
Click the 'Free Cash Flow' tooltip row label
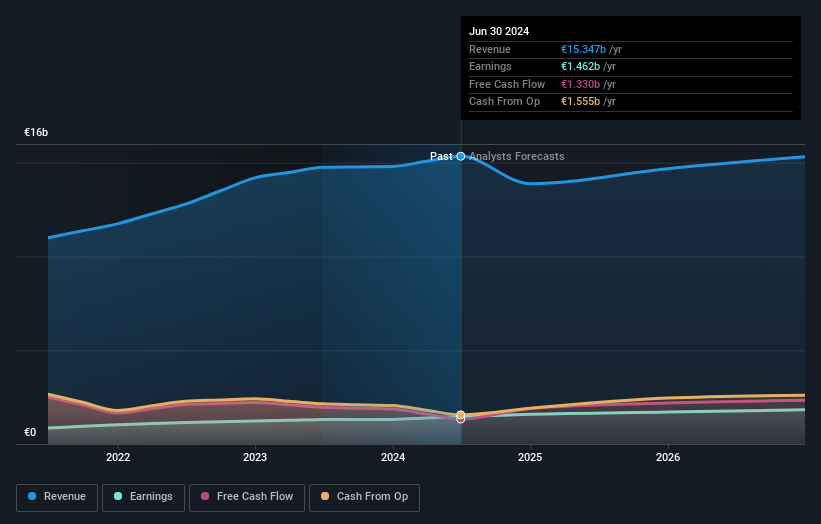point(507,84)
